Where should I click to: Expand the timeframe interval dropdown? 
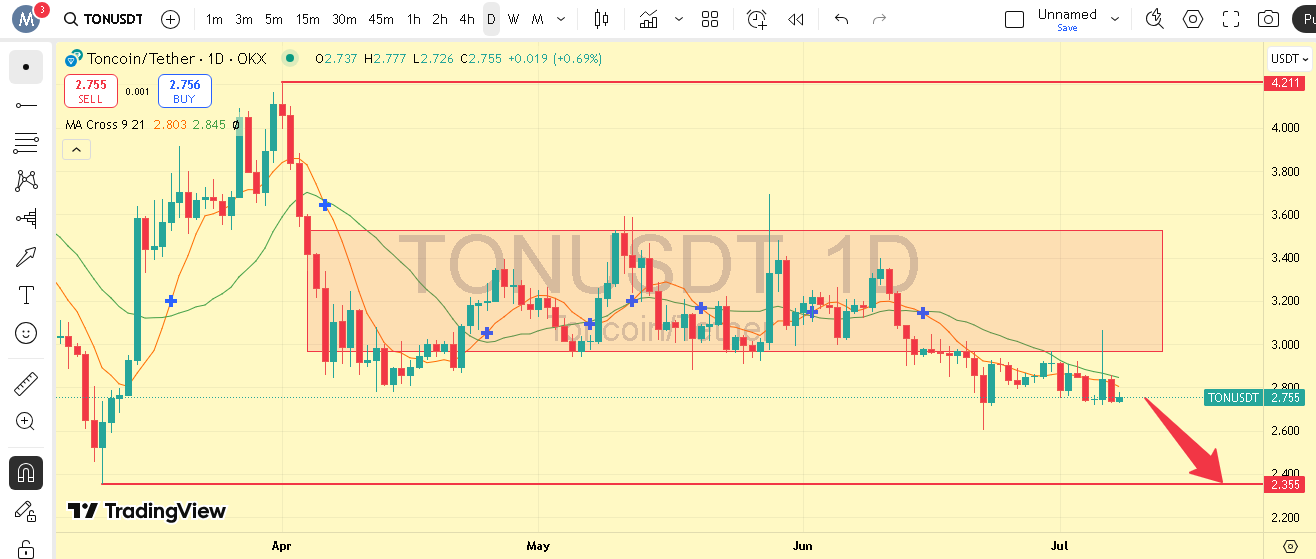(x=561, y=19)
